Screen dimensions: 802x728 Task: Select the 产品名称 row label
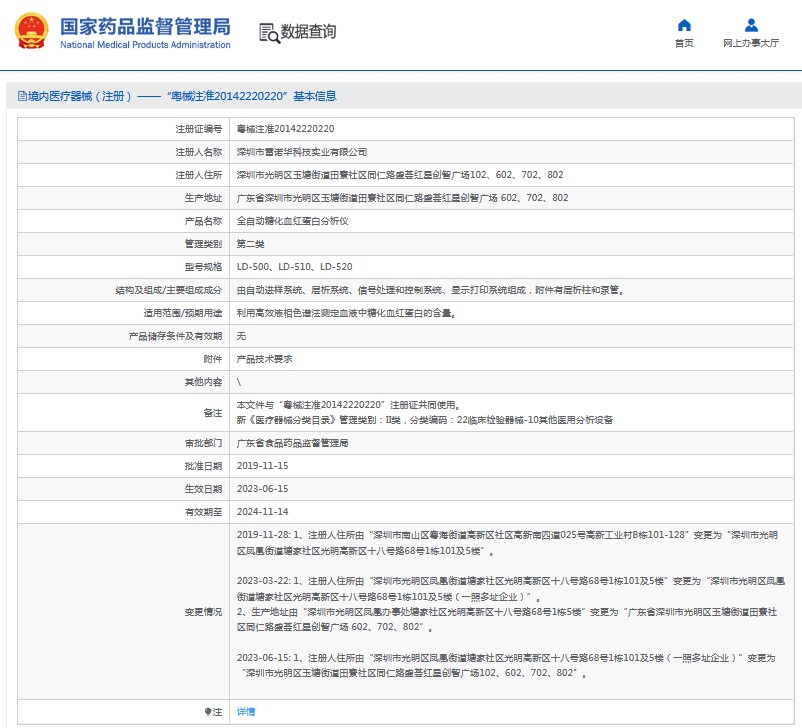tap(203, 221)
